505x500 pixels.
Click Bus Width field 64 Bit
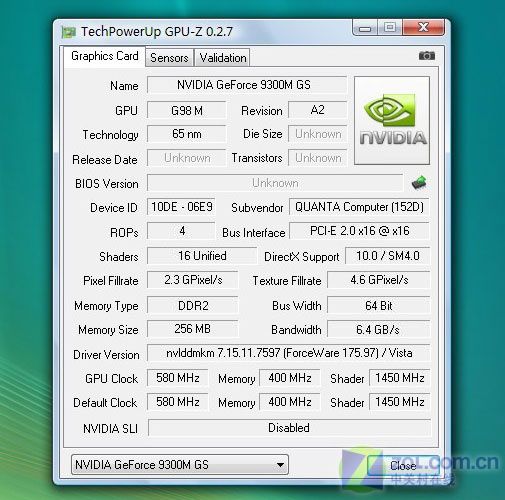[379, 305]
